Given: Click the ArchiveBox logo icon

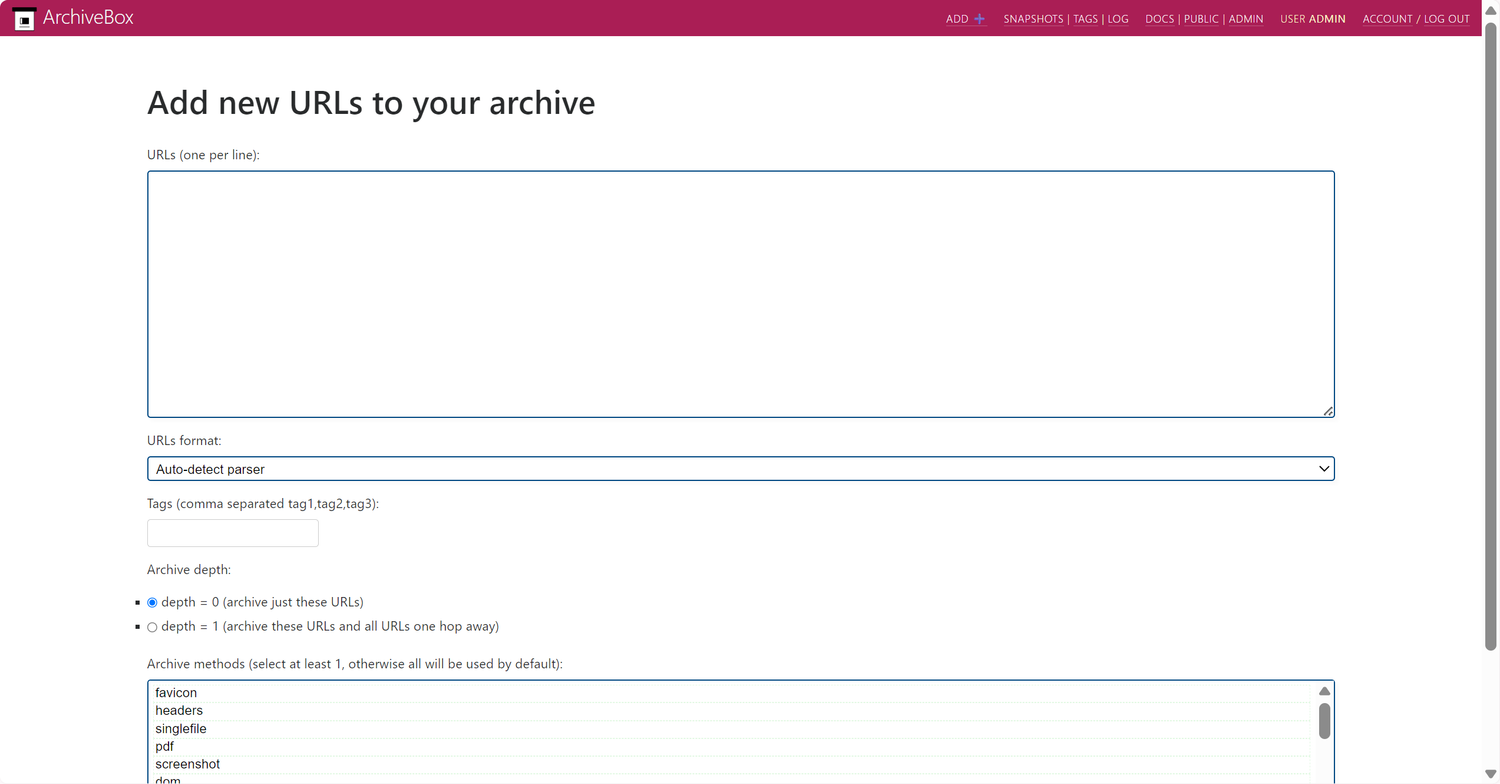Looking at the screenshot, I should (x=24, y=18).
